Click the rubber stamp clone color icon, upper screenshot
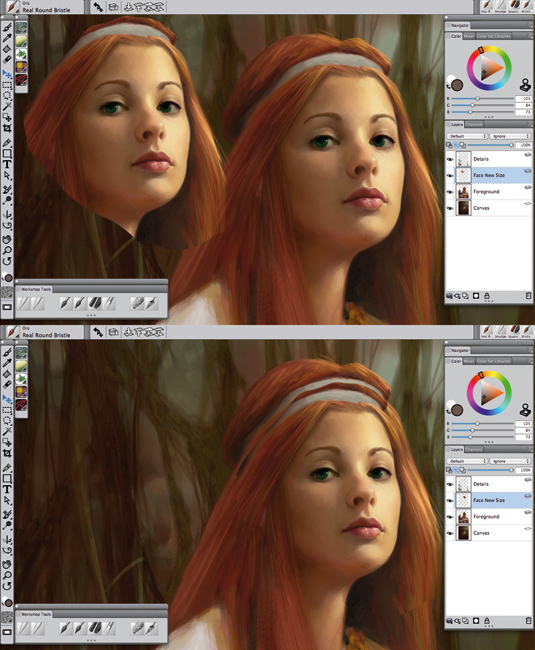 (x=525, y=85)
